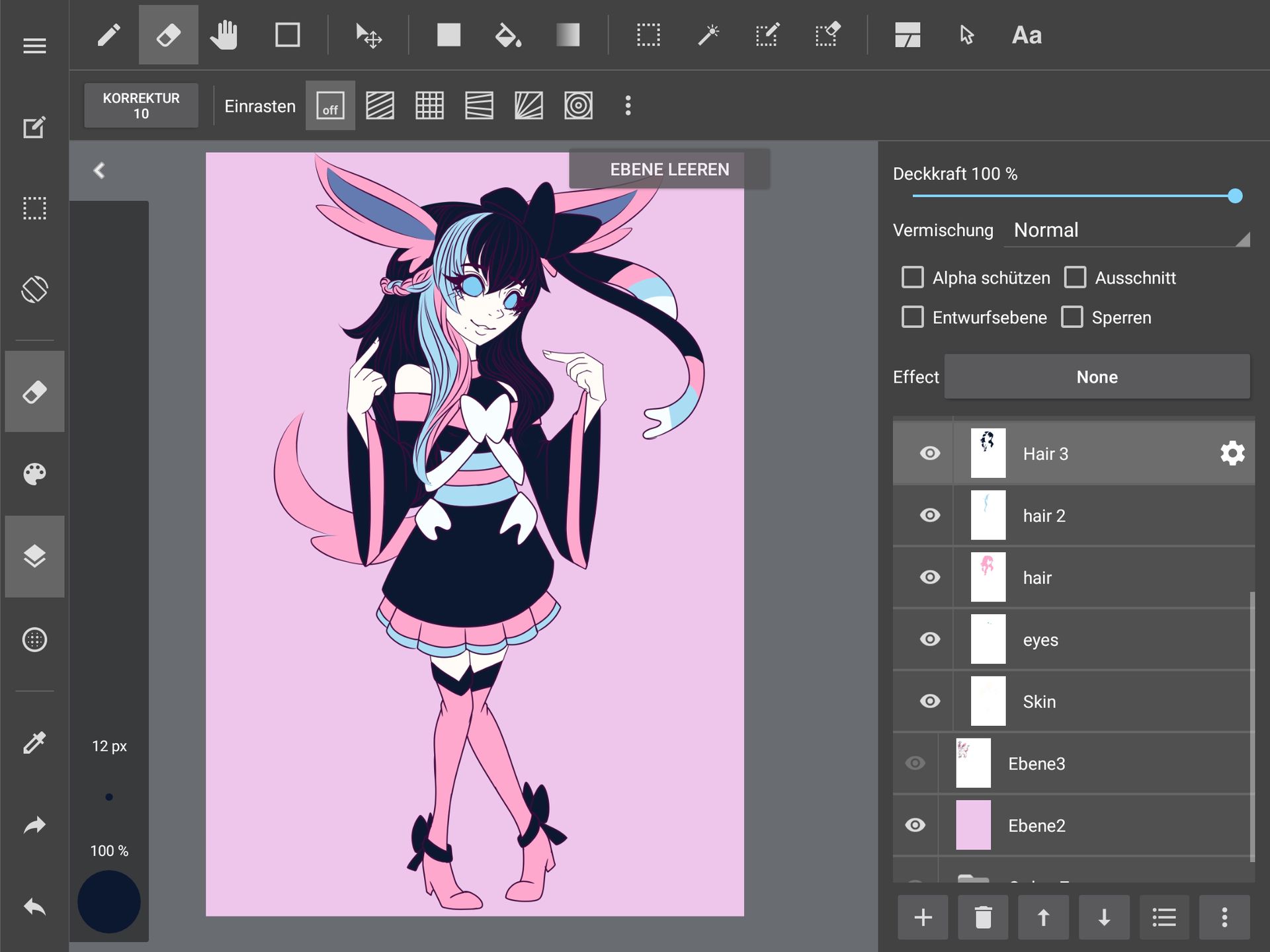Select the Skin layer row
This screenshot has height=952, width=1270.
coord(1074,701)
